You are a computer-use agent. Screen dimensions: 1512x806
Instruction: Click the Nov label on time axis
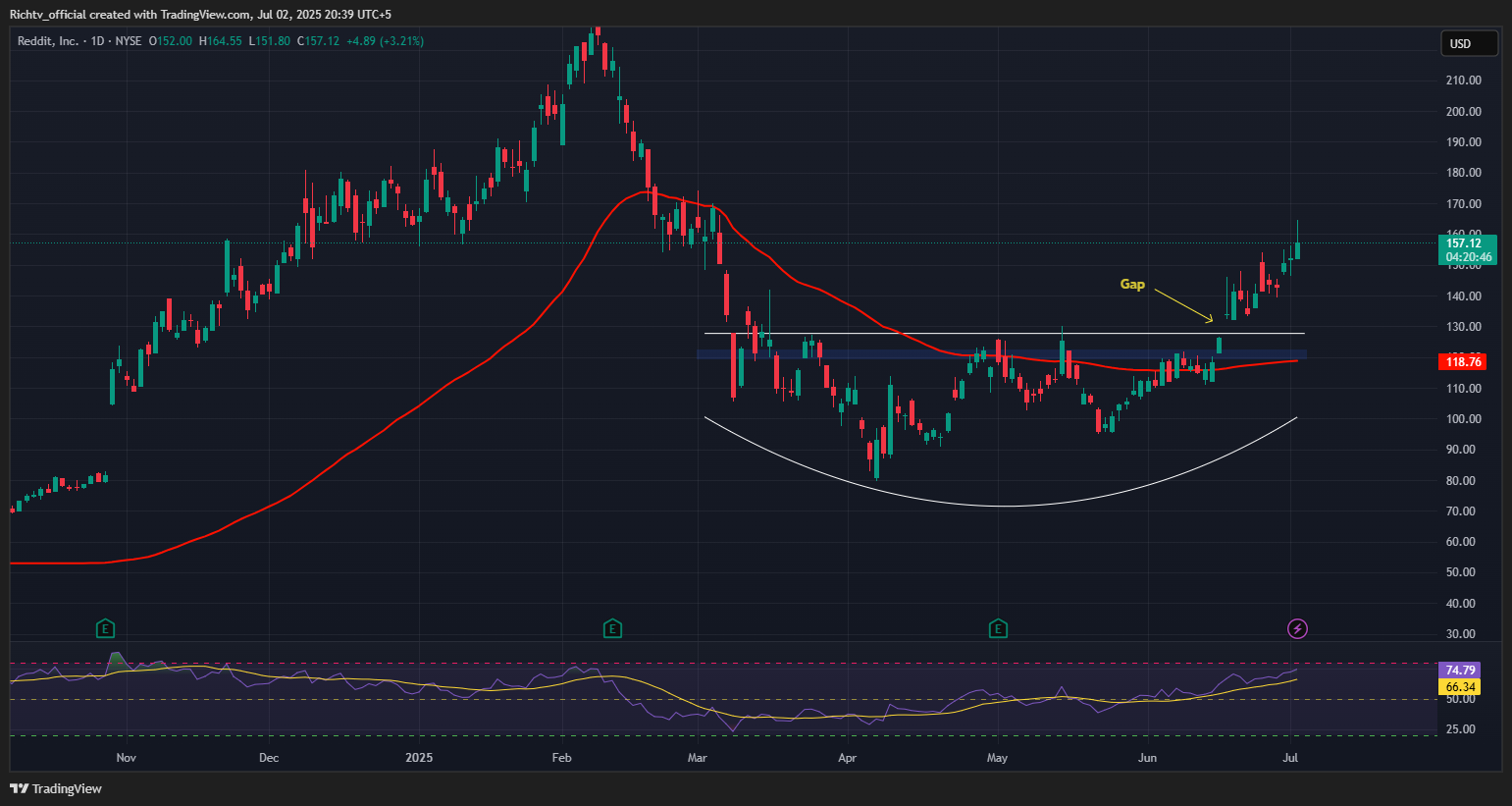126,758
